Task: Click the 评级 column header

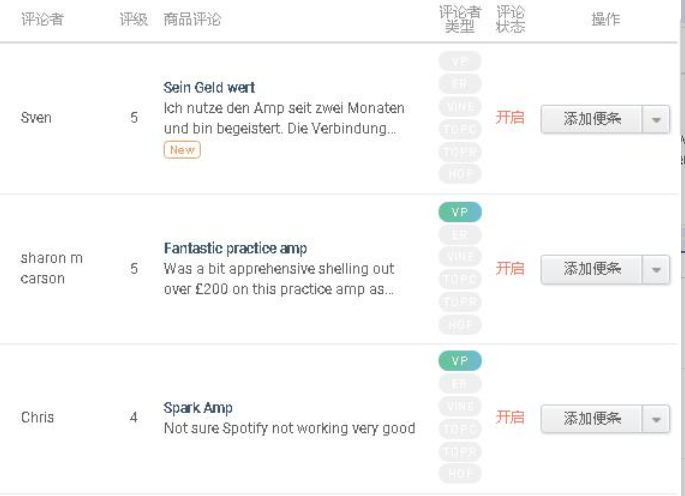Action: [134, 19]
